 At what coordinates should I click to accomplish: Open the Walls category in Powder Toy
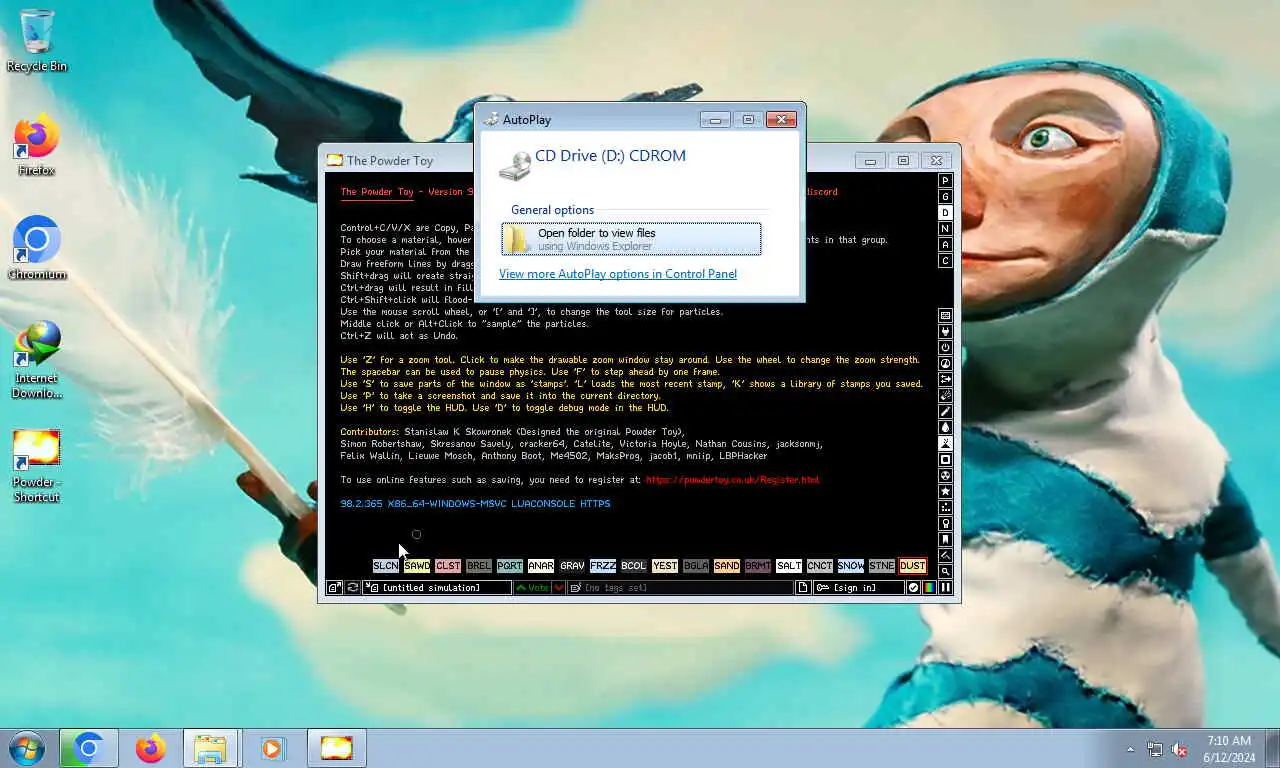pos(945,315)
